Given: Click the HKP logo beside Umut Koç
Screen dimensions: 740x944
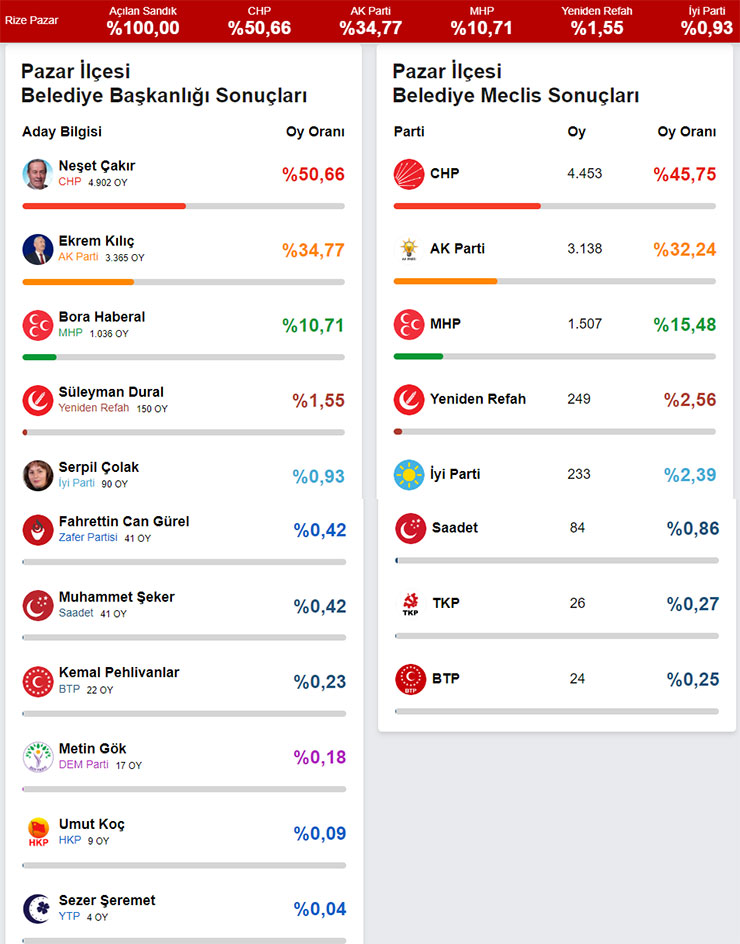Looking at the screenshot, I should (x=38, y=833).
